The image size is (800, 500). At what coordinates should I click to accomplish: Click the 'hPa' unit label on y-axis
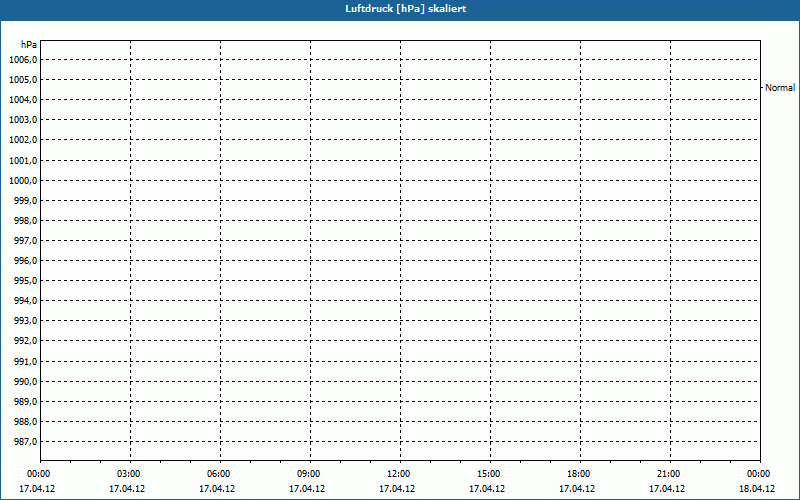click(29, 45)
